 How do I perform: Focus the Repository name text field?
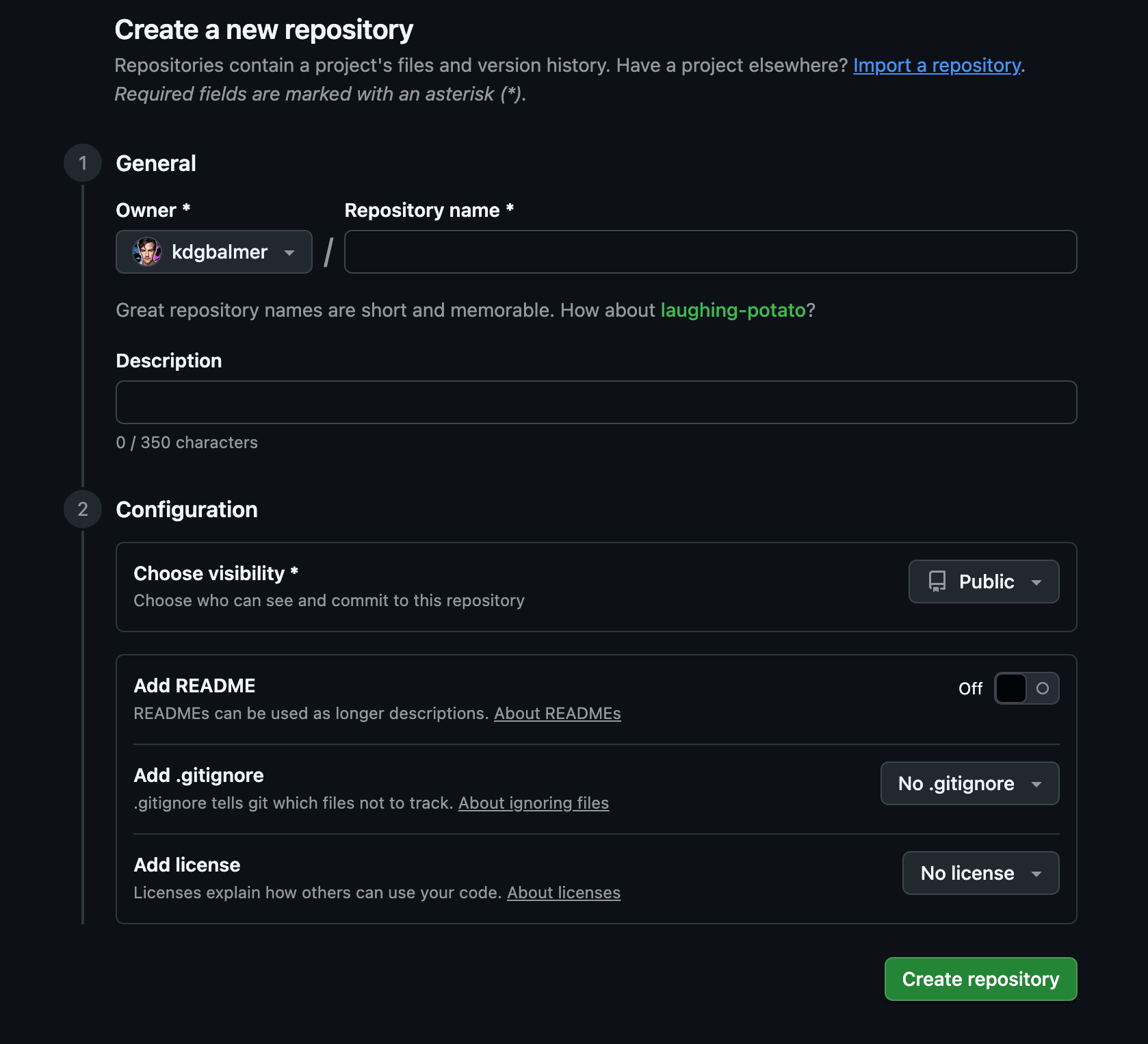click(x=710, y=252)
